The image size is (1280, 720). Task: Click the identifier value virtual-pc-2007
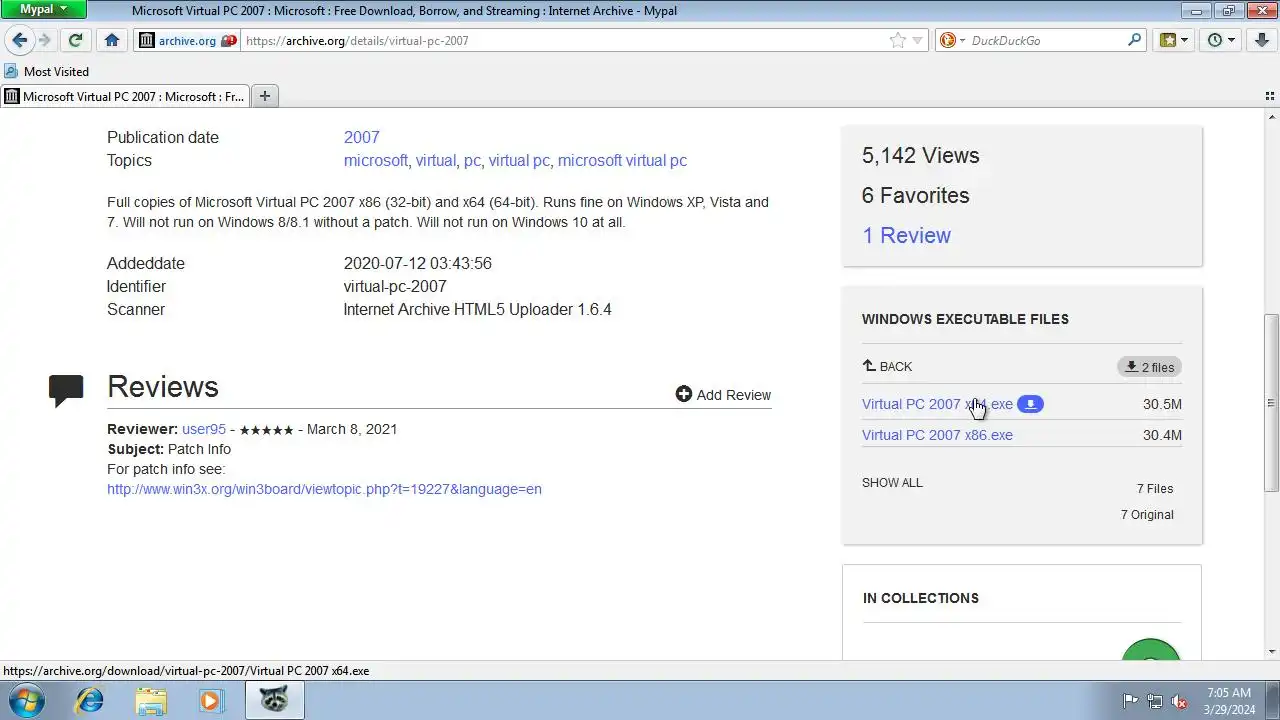click(x=395, y=286)
